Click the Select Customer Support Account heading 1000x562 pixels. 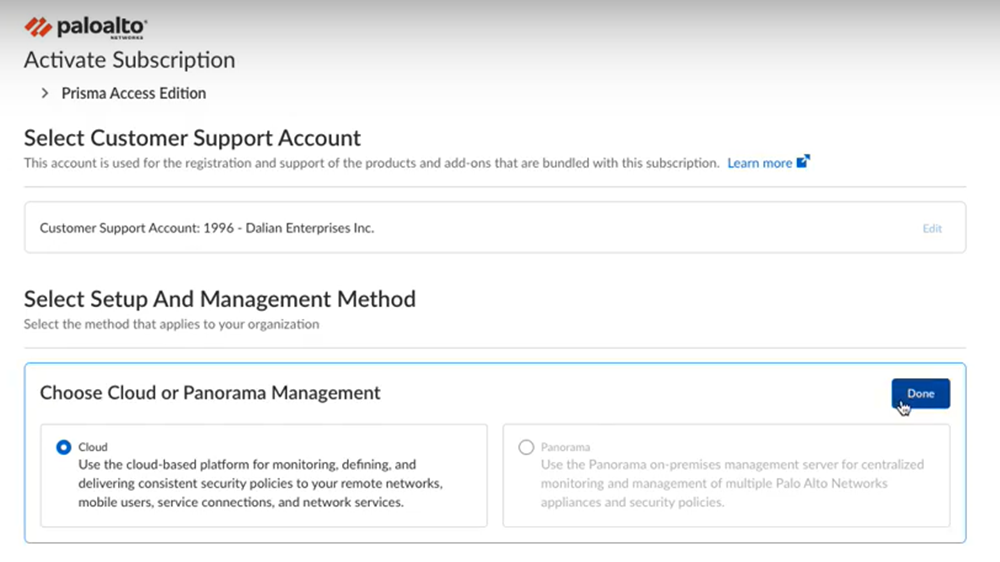coord(192,138)
